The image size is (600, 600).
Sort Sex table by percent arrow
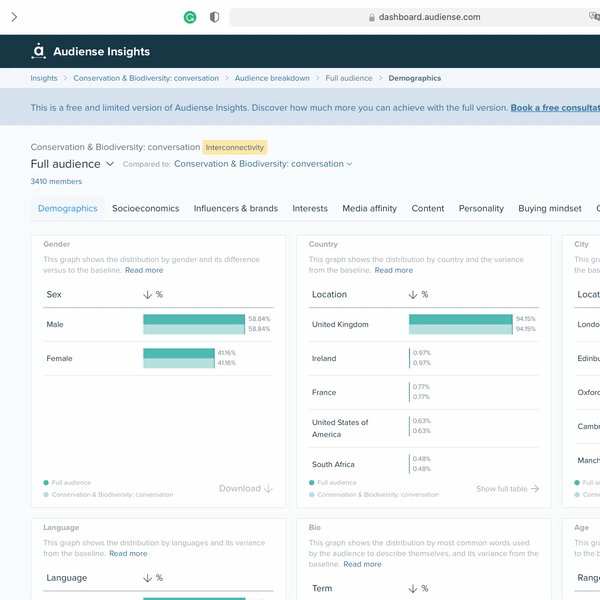(147, 295)
